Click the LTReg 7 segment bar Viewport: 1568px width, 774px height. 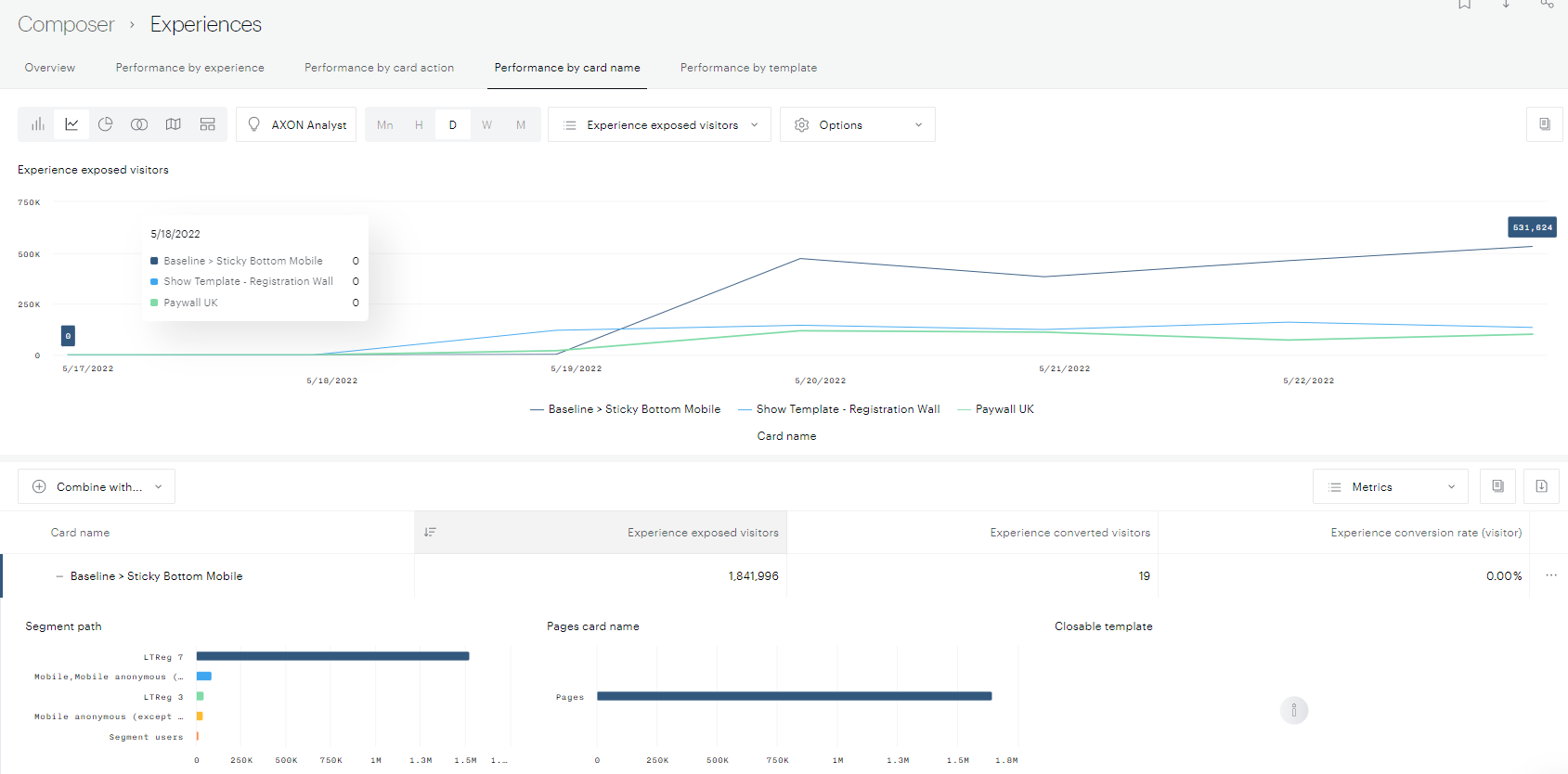click(x=332, y=656)
